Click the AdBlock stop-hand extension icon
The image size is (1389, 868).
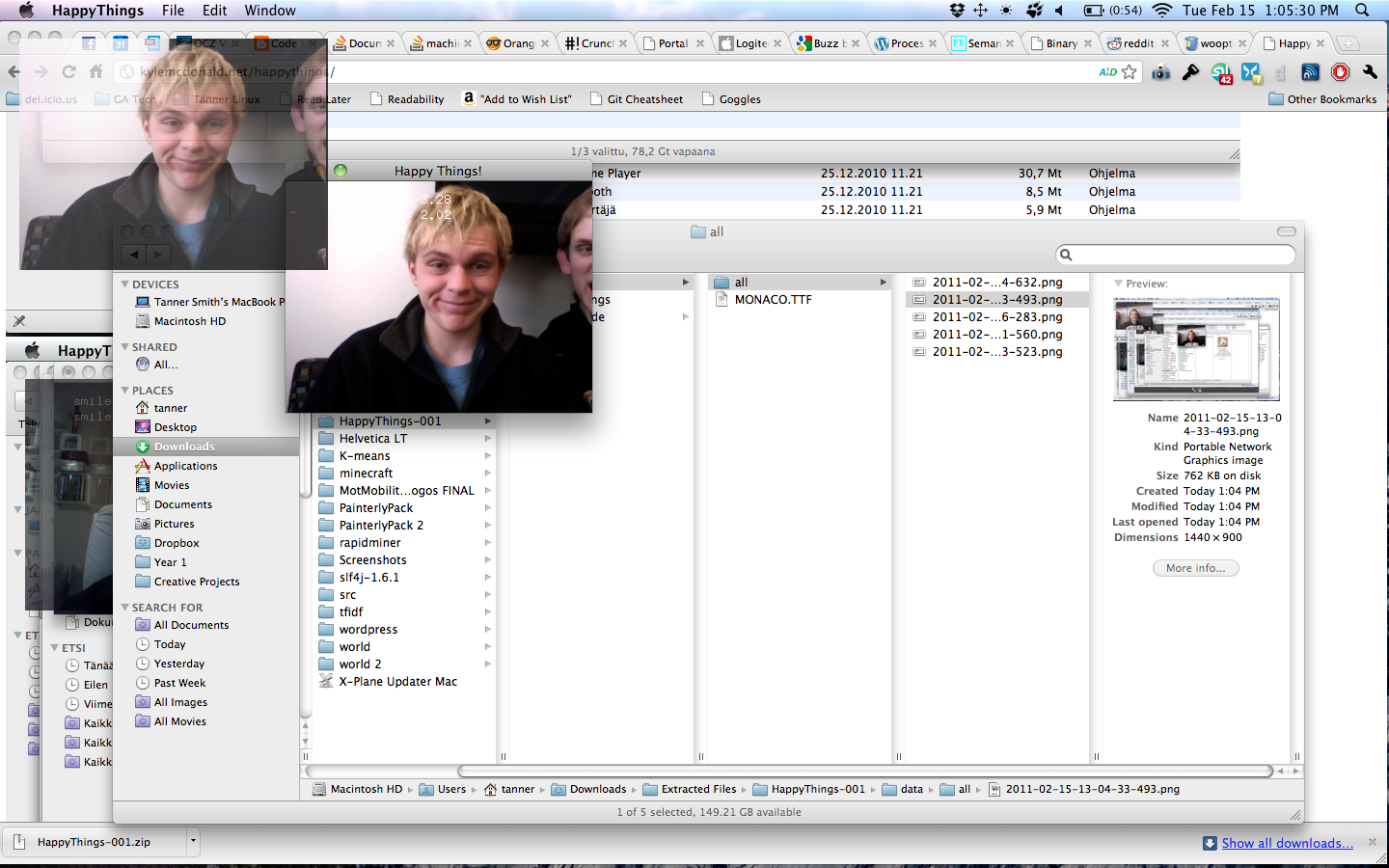(1340, 72)
